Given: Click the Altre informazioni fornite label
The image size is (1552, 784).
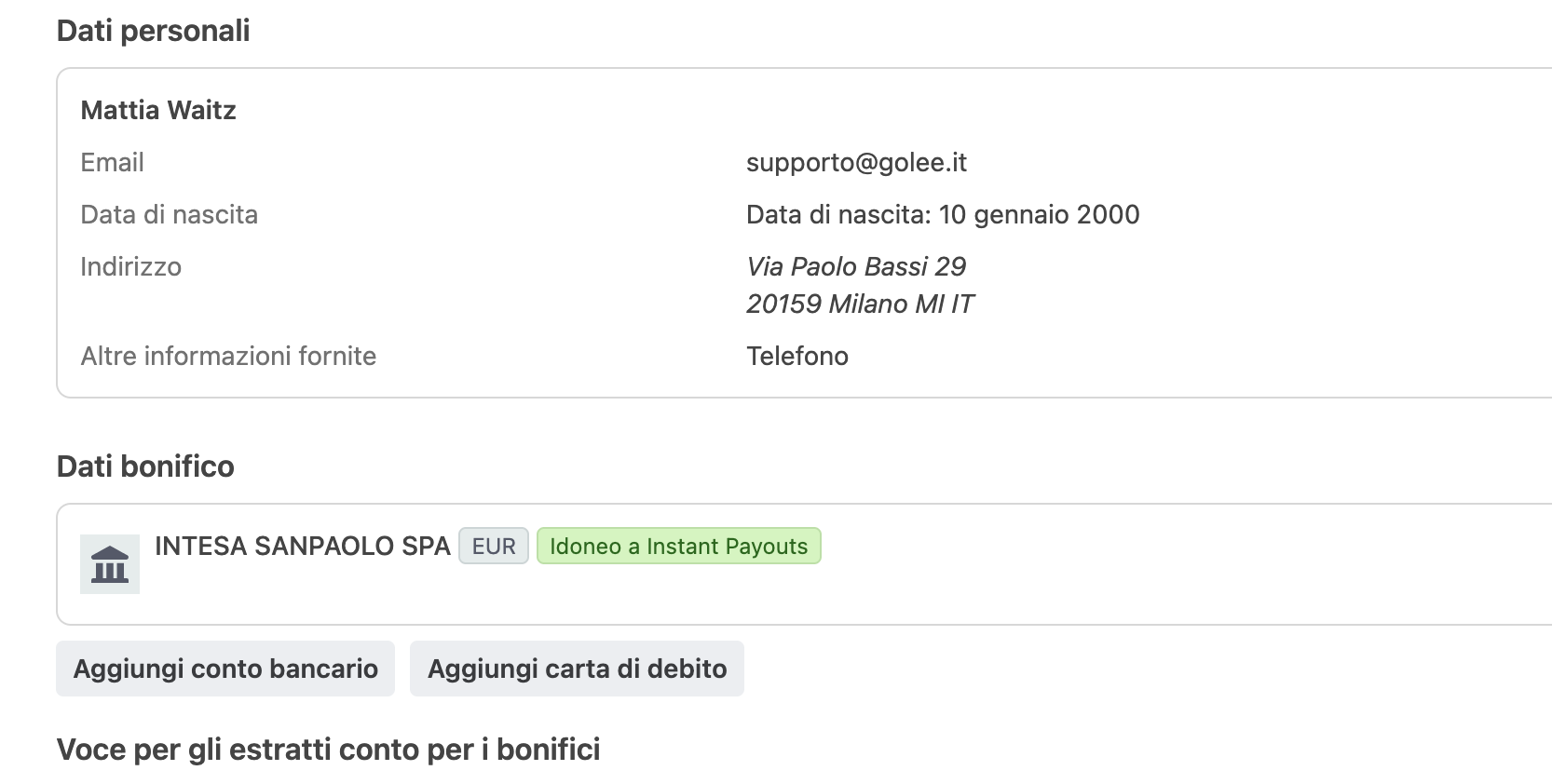Looking at the screenshot, I should pyautogui.click(x=228, y=357).
